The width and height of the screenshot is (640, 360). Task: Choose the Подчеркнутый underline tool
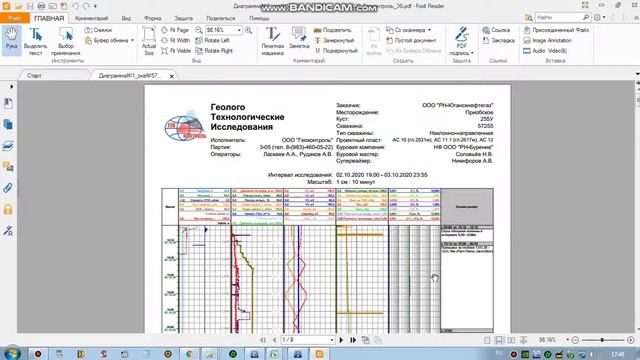coord(336,51)
